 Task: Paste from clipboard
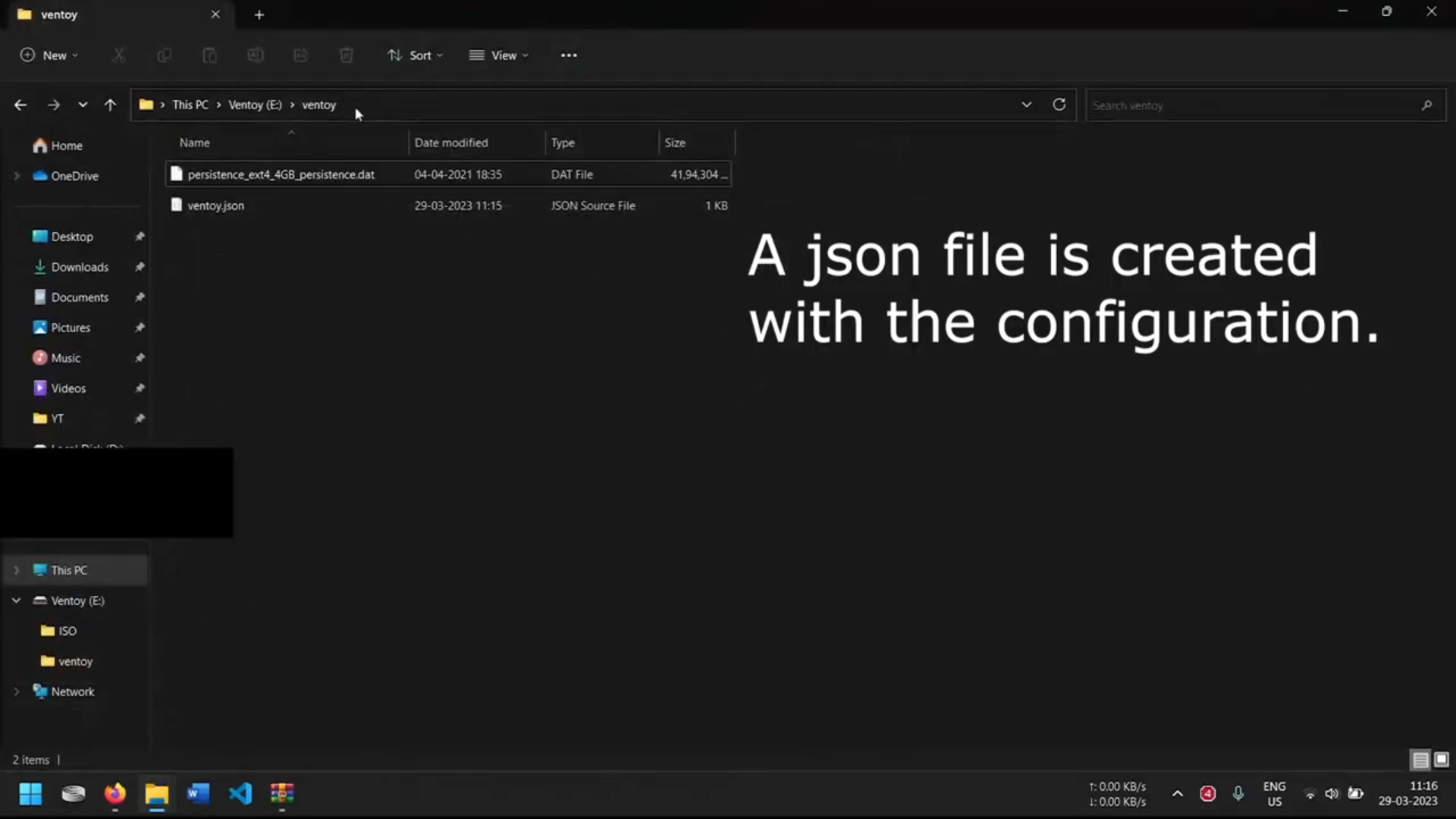(x=210, y=55)
